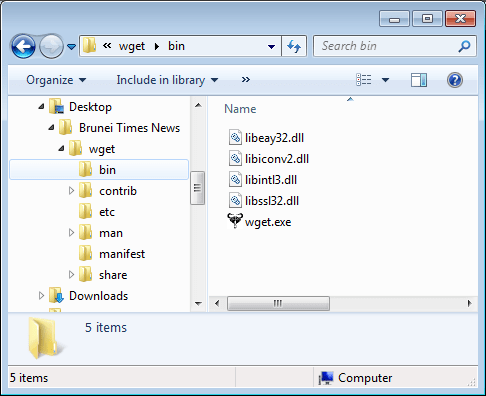Click the libiconv2.dll file name
Screen dimensions: 486x396
tap(277, 159)
